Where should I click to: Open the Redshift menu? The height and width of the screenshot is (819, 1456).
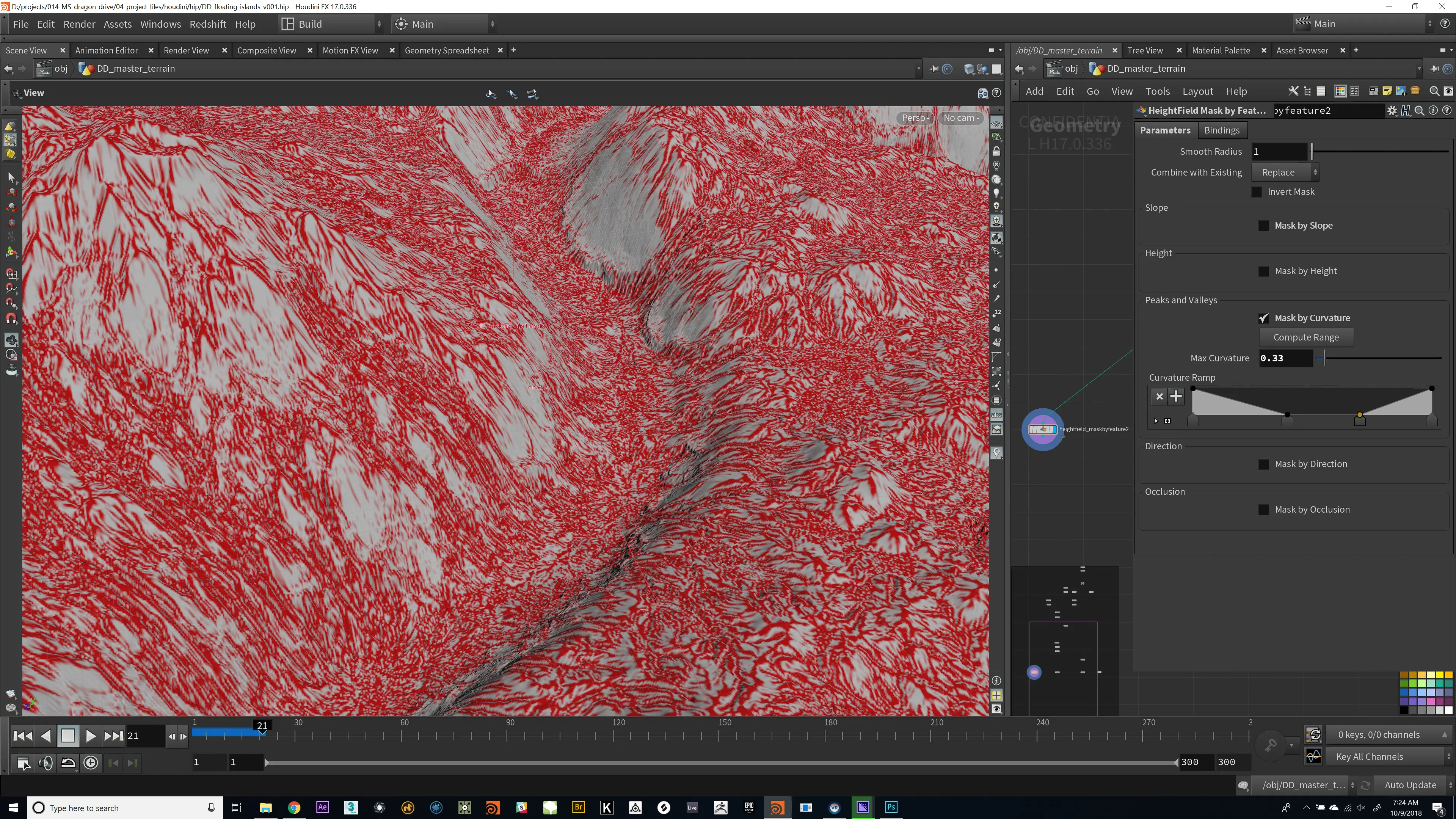coord(207,24)
